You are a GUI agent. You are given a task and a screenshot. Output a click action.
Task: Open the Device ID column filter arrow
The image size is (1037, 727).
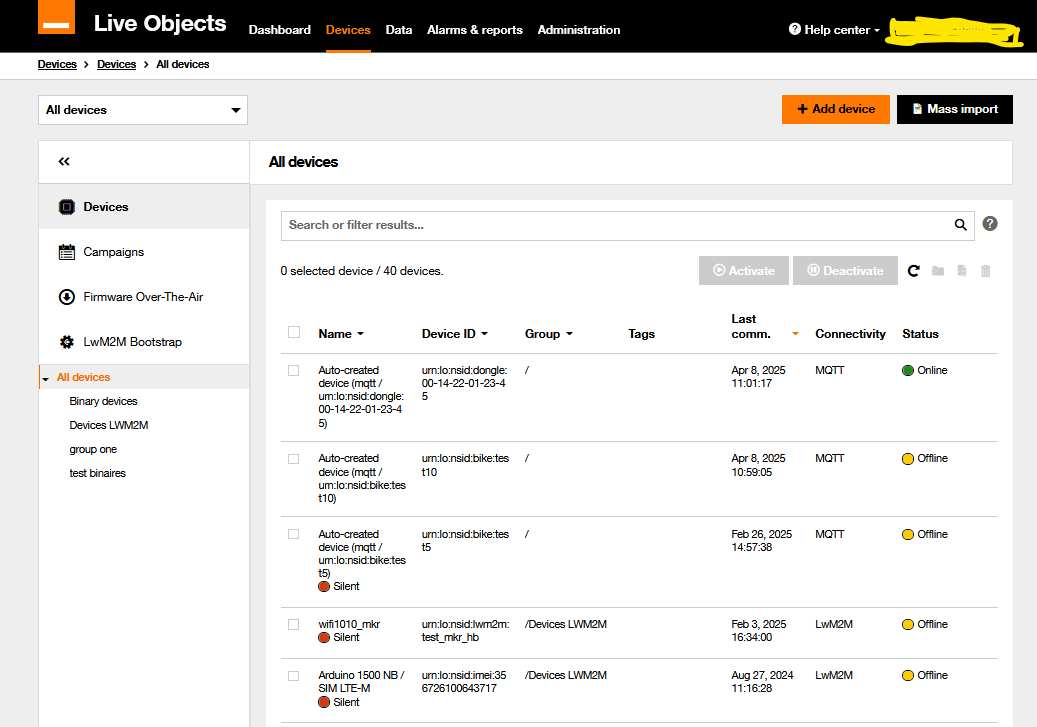pyautogui.click(x=484, y=334)
